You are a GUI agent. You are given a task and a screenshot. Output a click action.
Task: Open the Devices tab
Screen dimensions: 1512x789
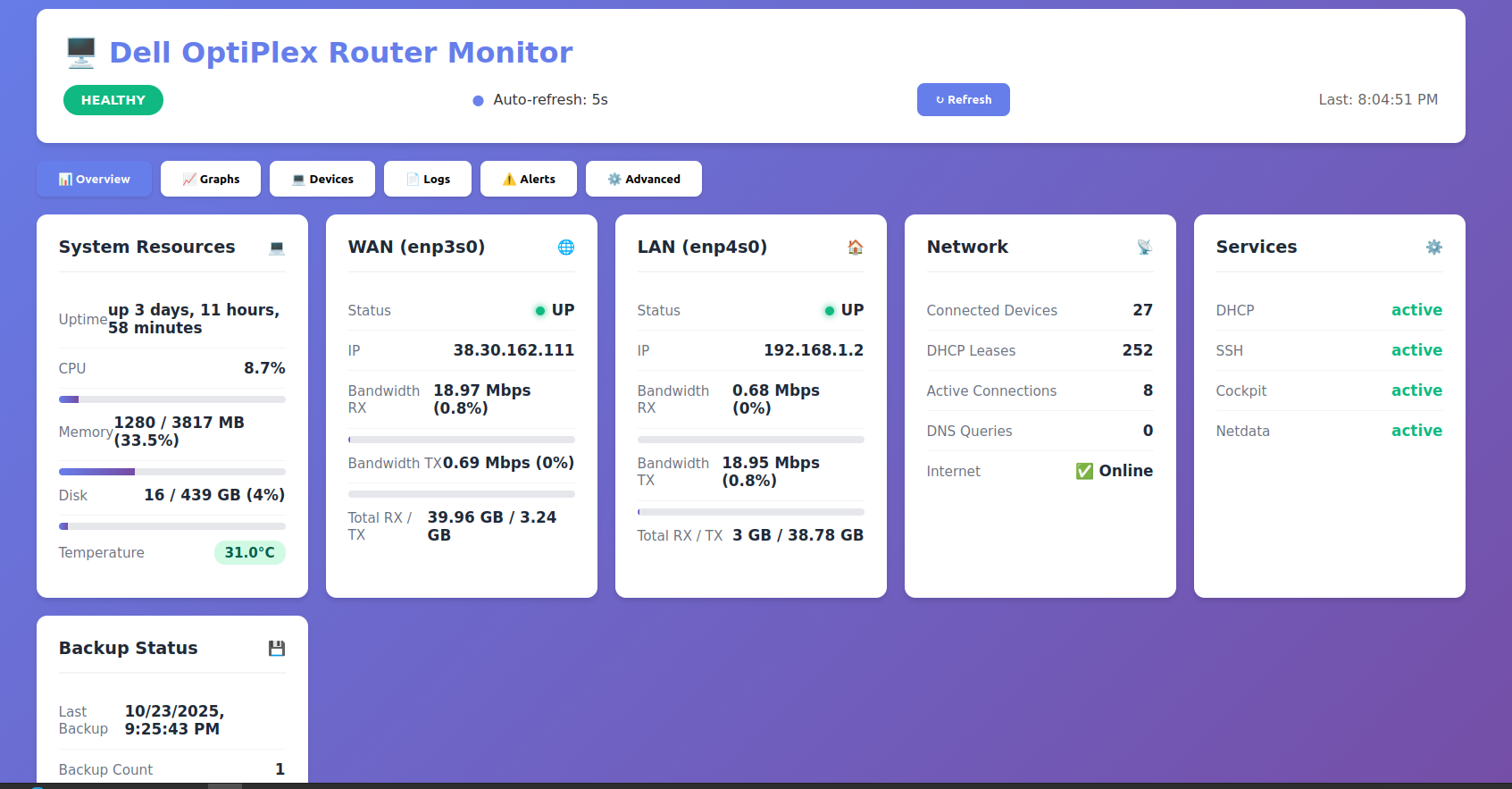click(x=322, y=179)
